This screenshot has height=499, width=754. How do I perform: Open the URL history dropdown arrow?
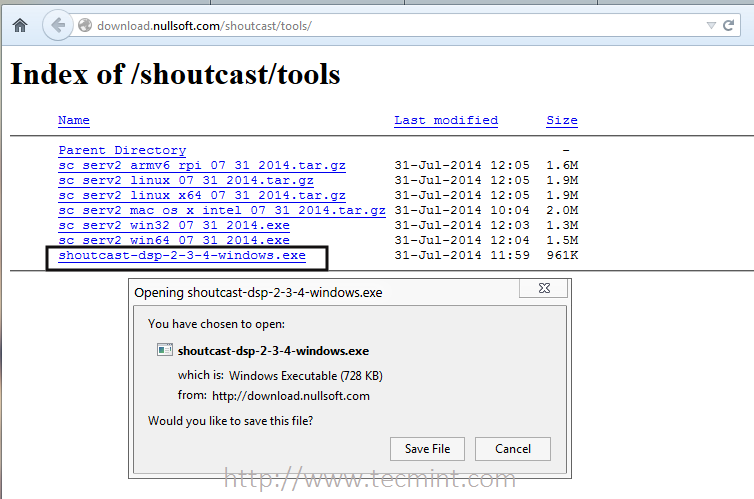[711, 25]
